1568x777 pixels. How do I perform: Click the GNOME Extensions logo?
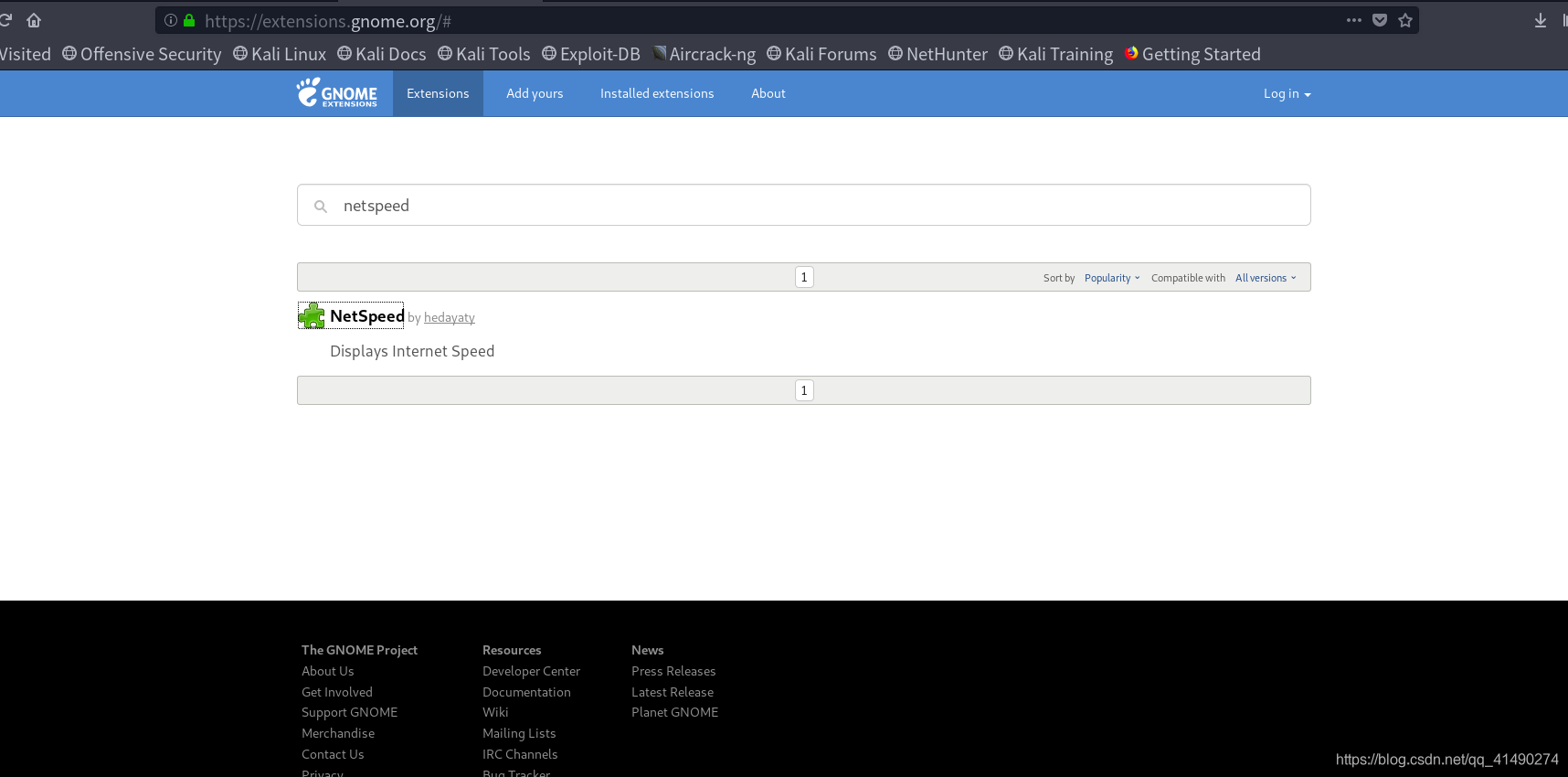336,93
